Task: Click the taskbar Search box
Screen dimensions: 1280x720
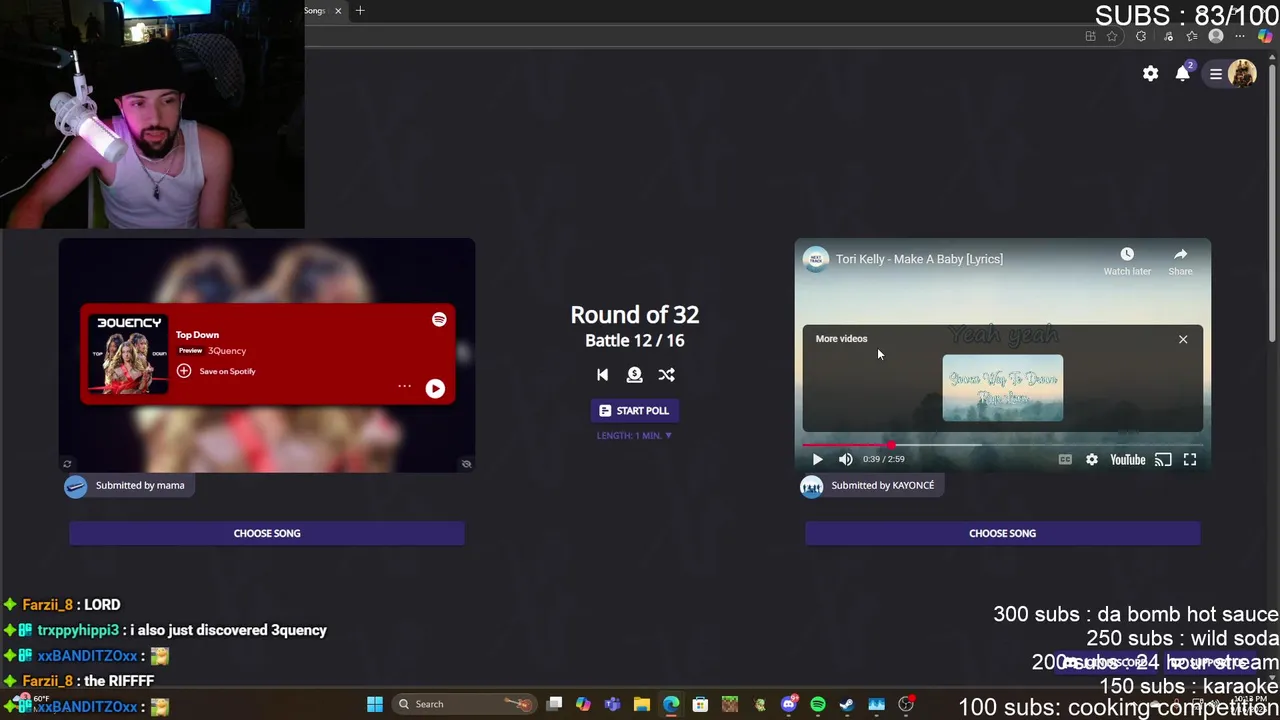Action: (466, 704)
